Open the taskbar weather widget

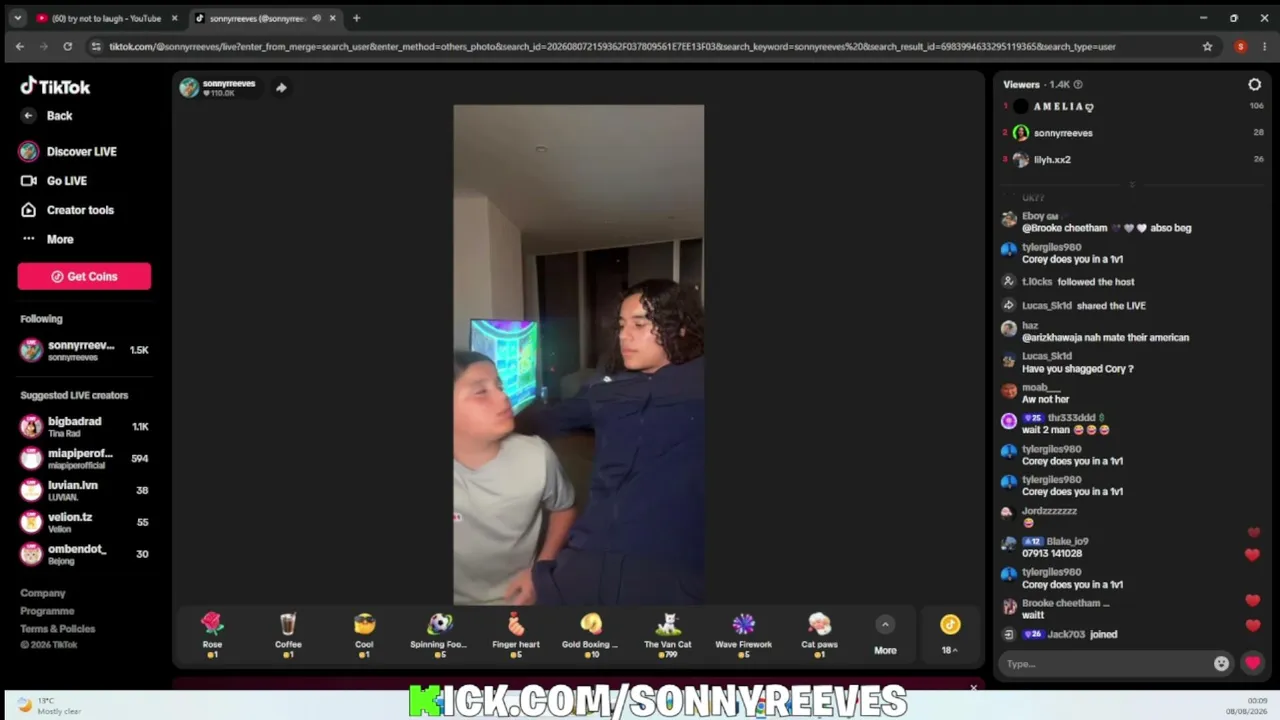click(49, 706)
